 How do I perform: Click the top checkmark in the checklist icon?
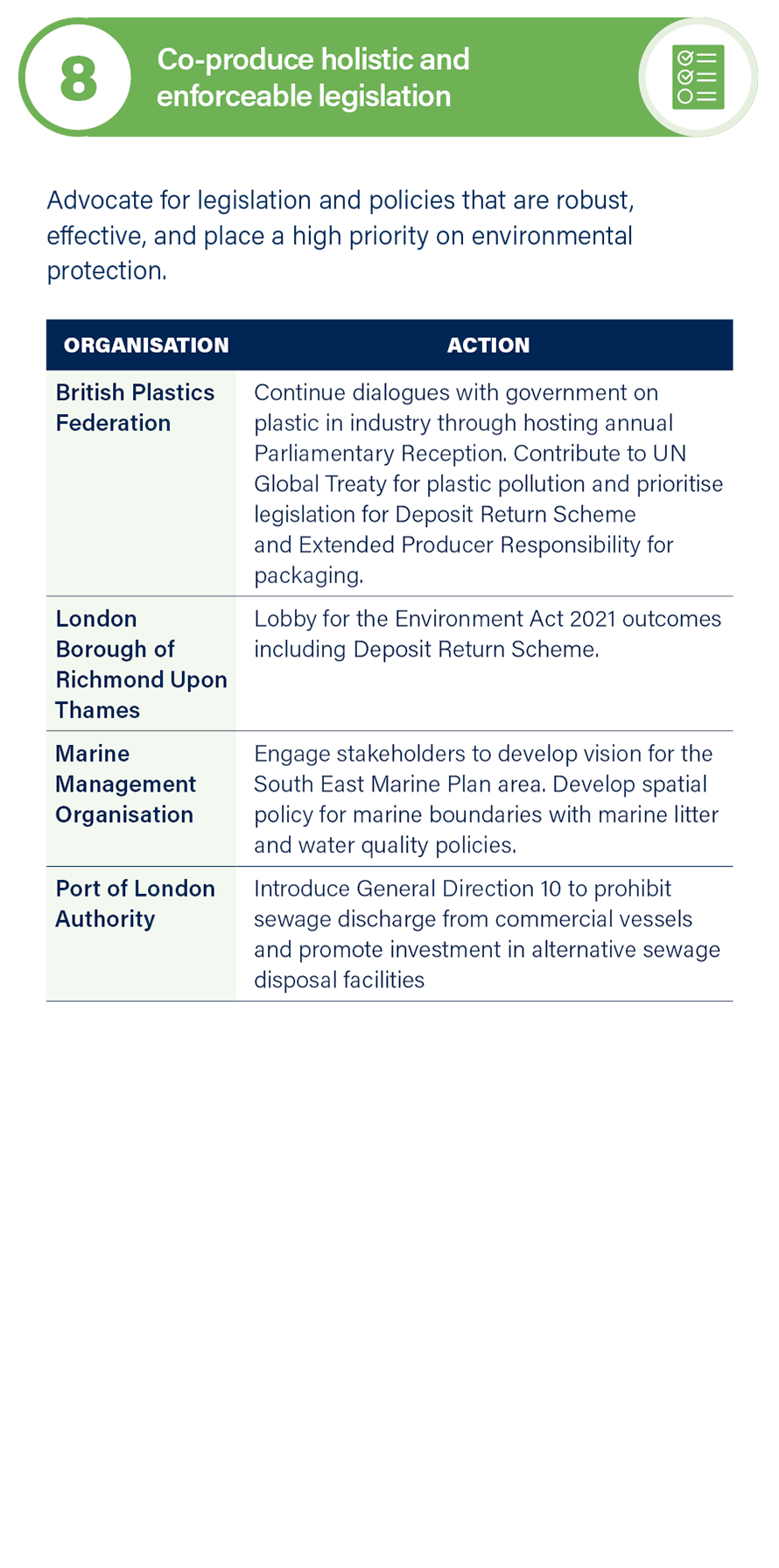685,58
